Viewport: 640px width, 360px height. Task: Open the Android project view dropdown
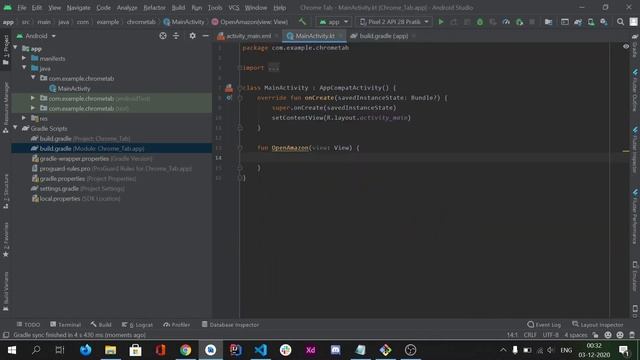point(36,36)
